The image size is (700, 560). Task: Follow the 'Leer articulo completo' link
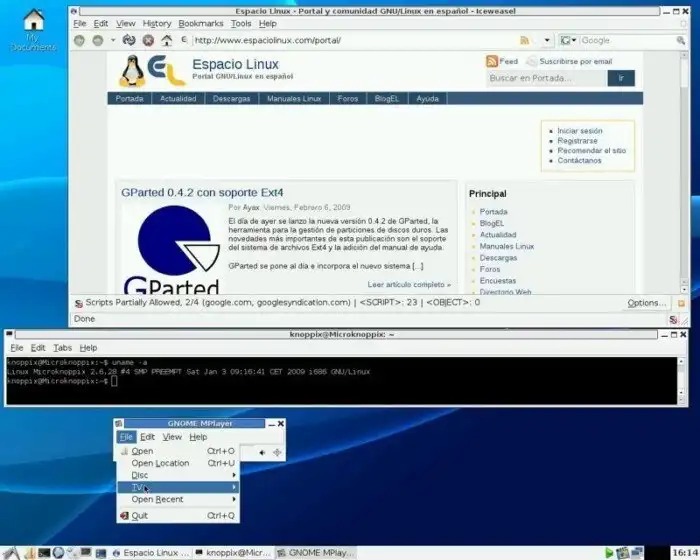(x=408, y=285)
